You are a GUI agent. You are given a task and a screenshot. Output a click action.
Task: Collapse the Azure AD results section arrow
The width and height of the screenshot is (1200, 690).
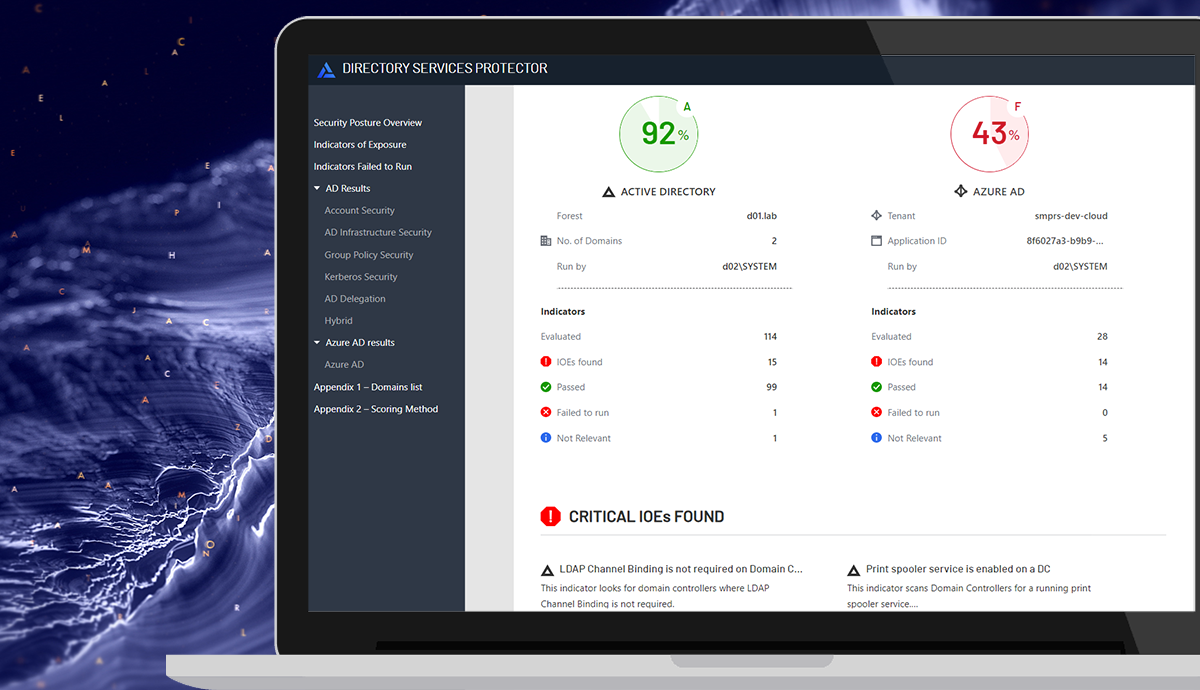[x=317, y=342]
